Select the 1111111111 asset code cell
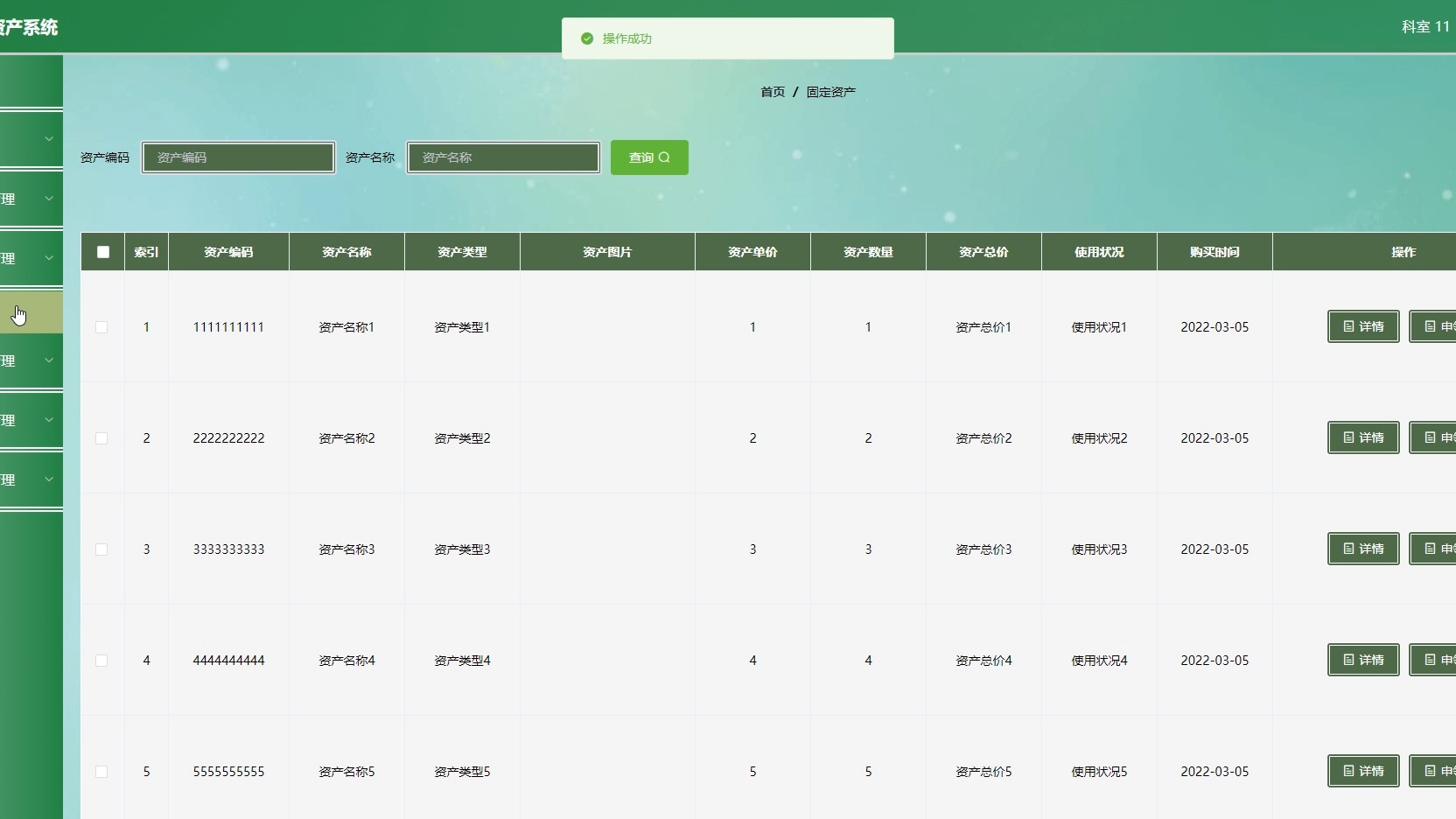The height and width of the screenshot is (819, 1456). point(228,327)
